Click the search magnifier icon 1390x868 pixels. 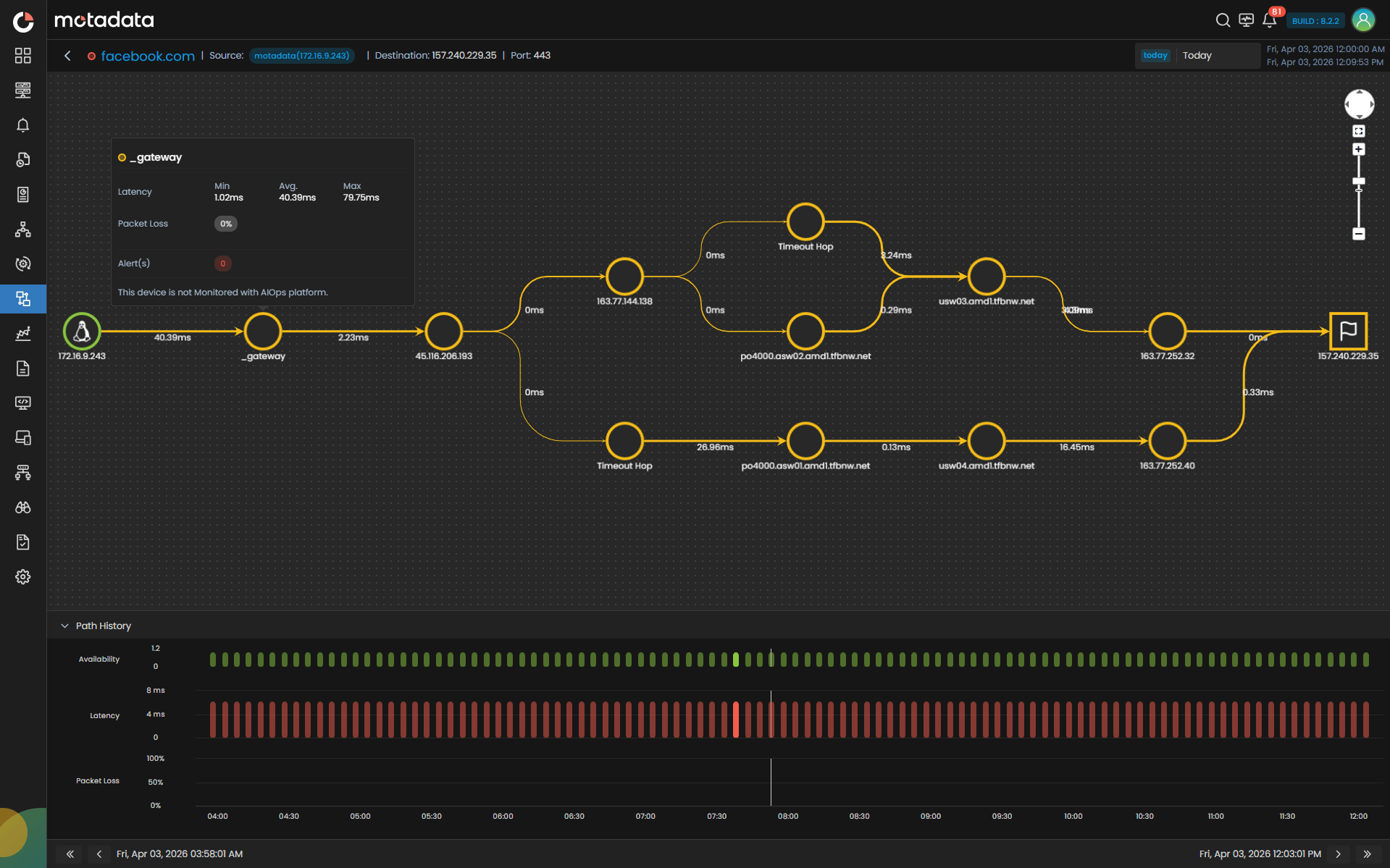click(x=1223, y=20)
